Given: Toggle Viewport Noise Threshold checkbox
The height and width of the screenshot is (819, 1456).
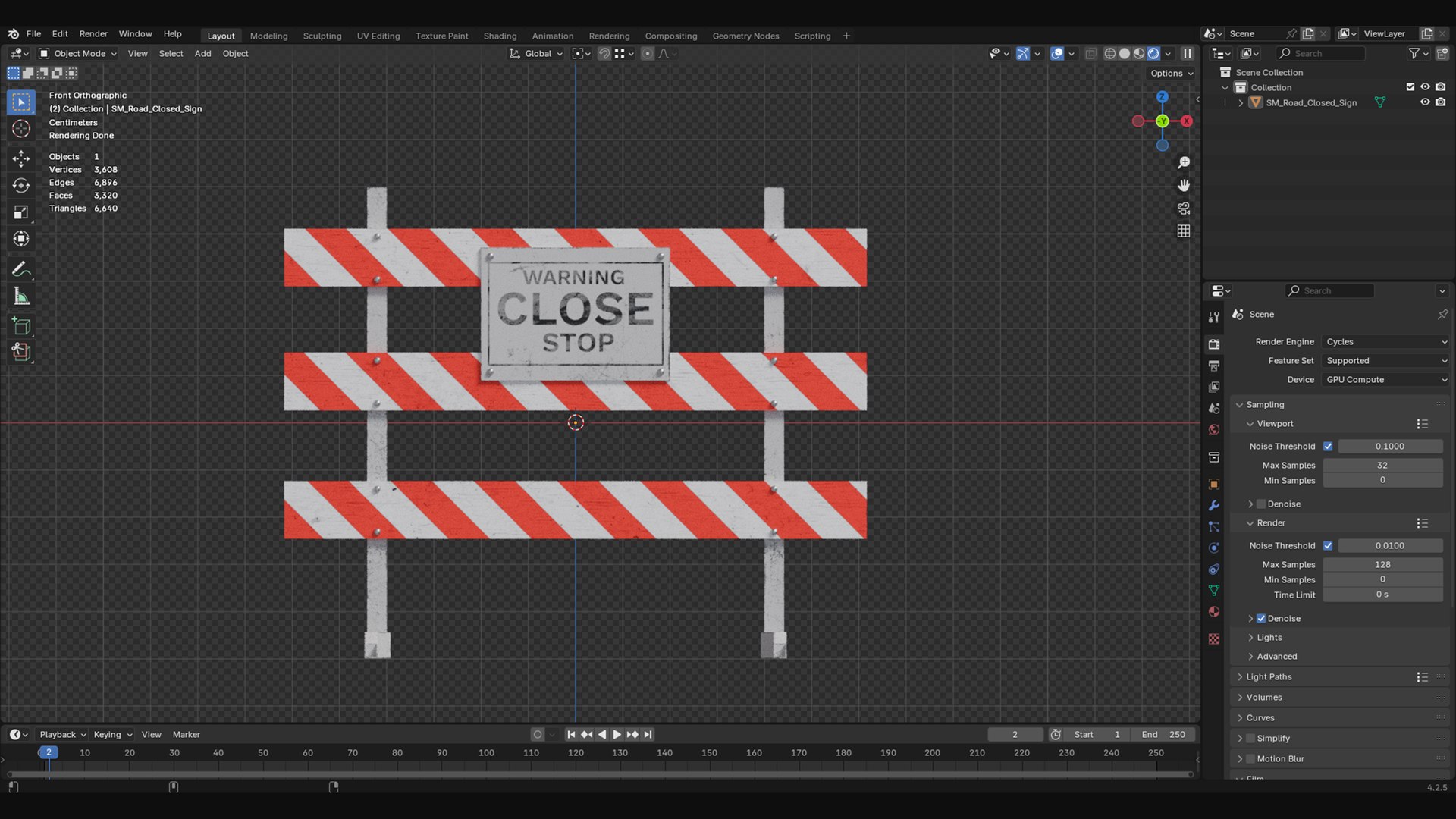Looking at the screenshot, I should pos(1328,447).
